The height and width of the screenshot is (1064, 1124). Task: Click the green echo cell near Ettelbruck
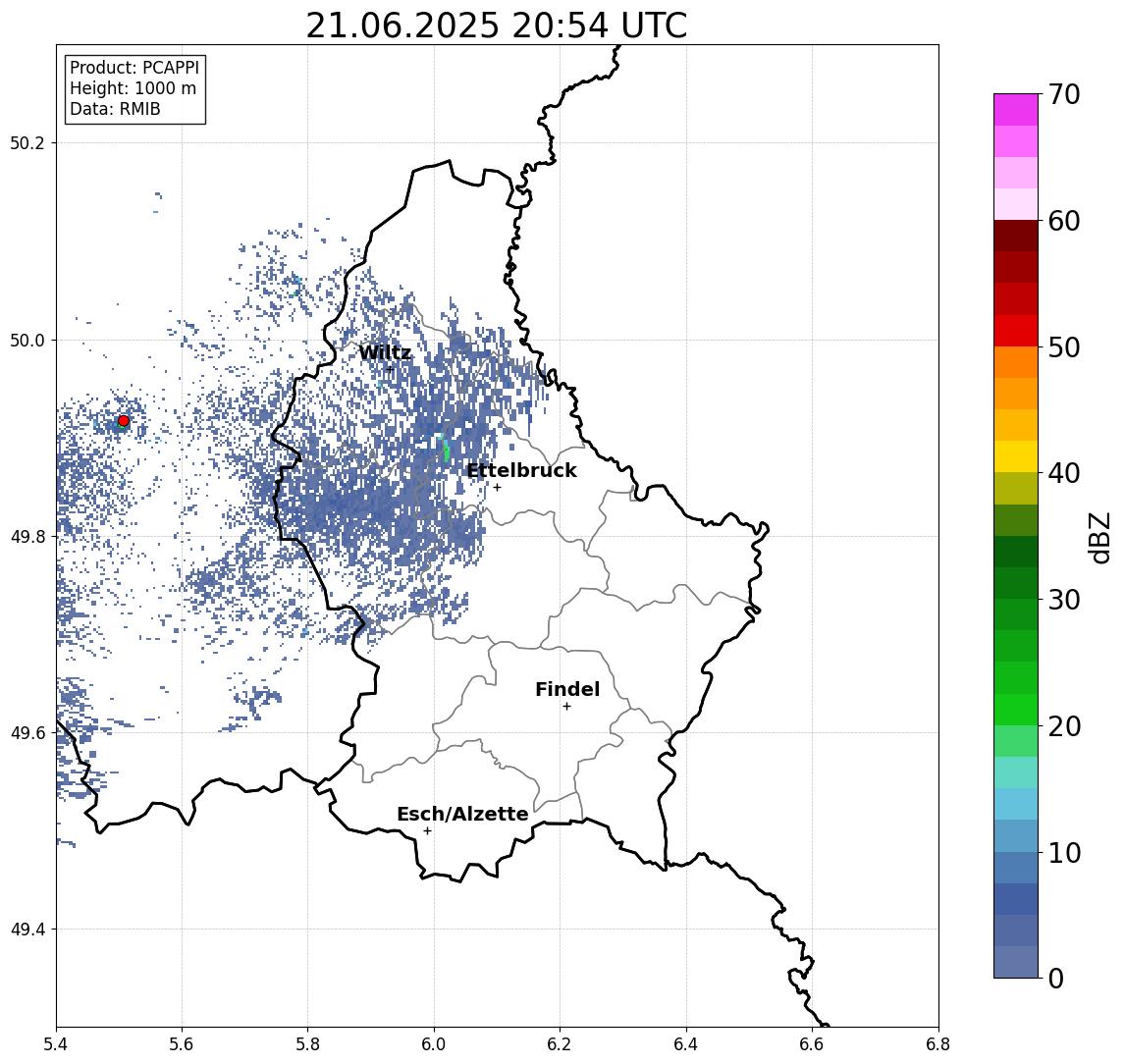click(x=447, y=452)
